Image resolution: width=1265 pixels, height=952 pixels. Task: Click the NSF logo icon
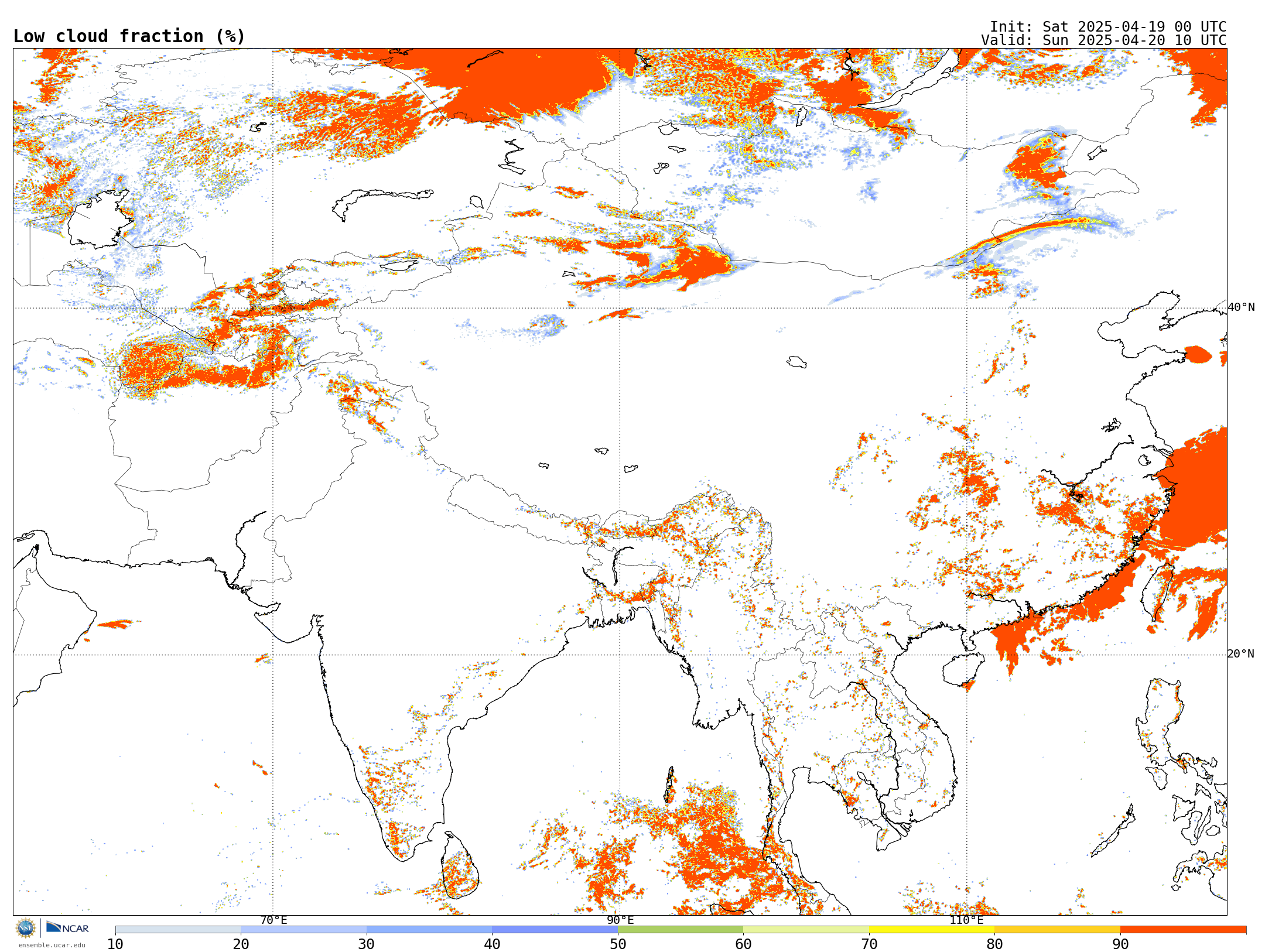coord(26,927)
